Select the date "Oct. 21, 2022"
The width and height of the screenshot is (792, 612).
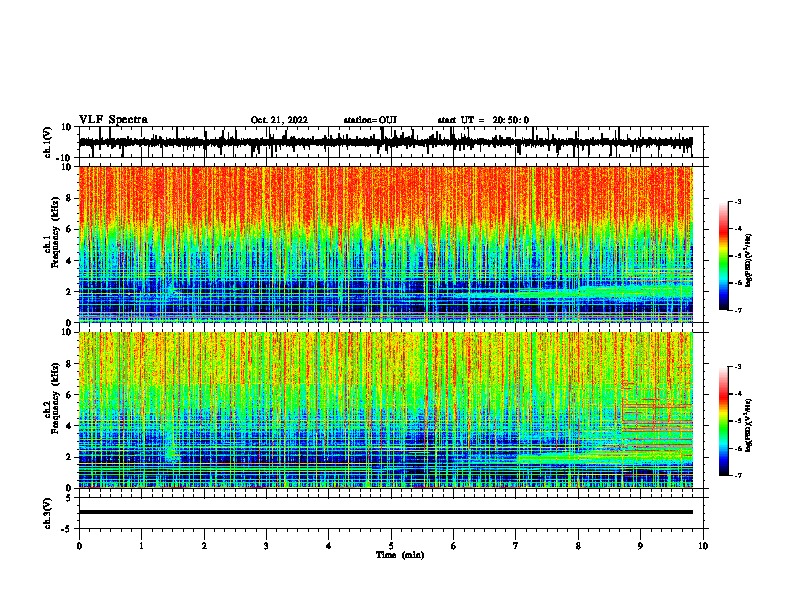click(x=279, y=120)
